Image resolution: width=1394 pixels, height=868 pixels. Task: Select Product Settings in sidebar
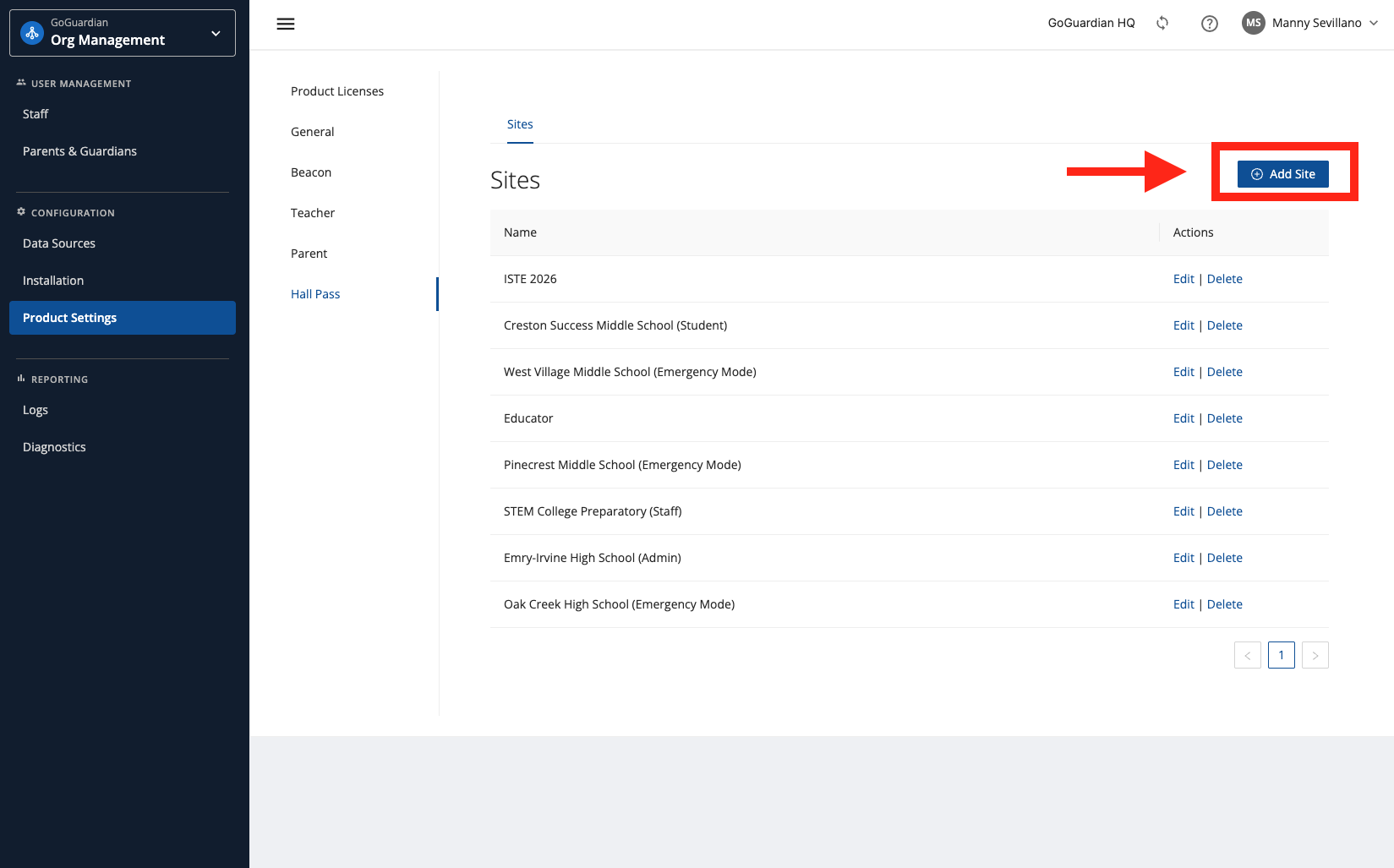click(x=123, y=318)
